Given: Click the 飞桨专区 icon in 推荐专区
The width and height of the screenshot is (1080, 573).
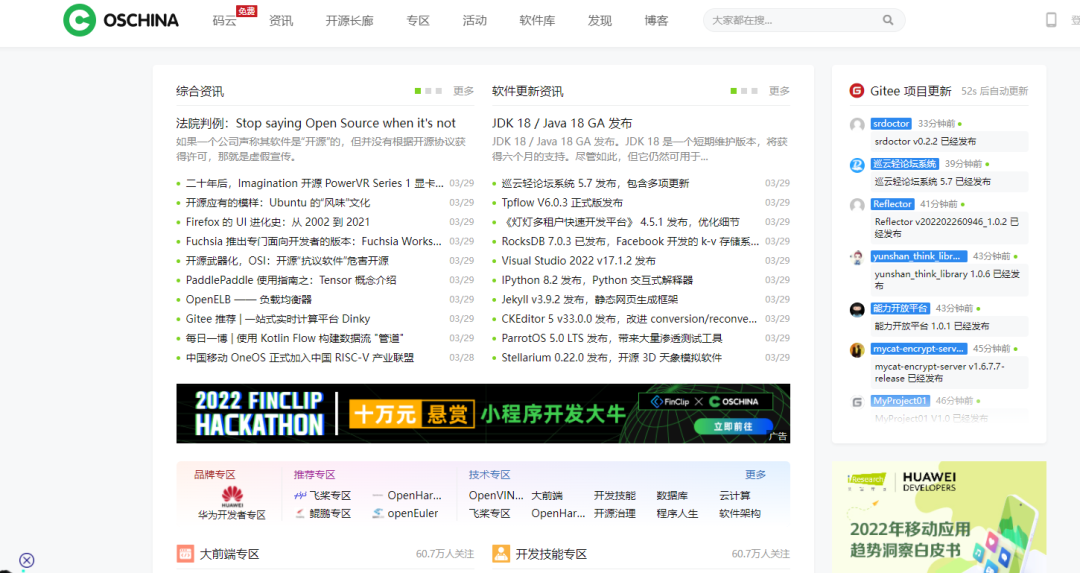Looking at the screenshot, I should click(x=300, y=495).
